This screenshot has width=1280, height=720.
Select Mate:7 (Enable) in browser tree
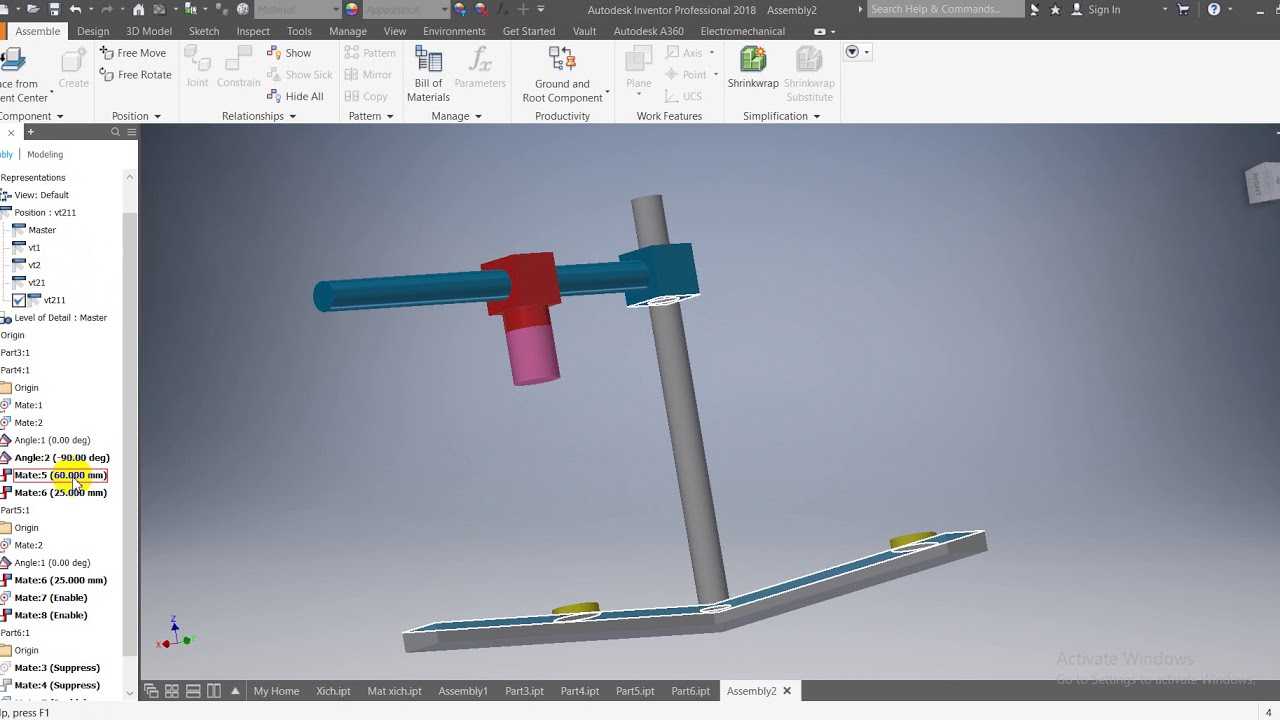(x=51, y=598)
